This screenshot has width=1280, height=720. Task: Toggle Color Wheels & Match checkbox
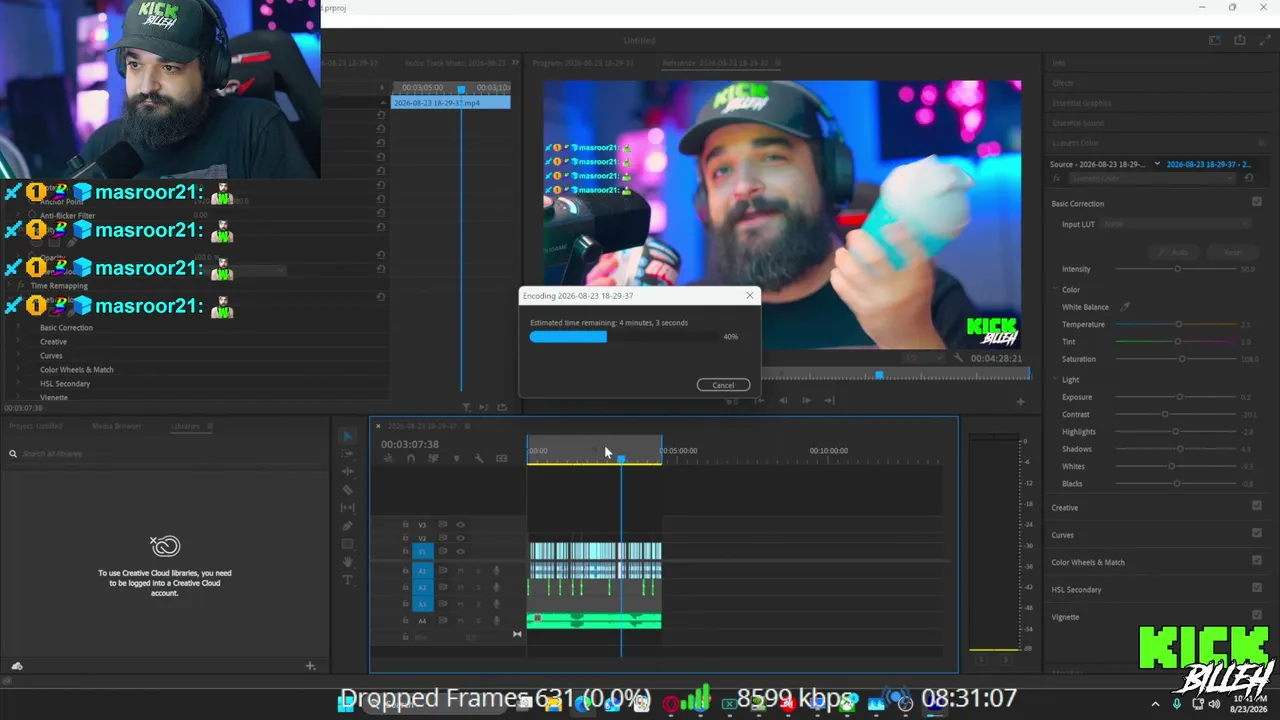point(1257,560)
